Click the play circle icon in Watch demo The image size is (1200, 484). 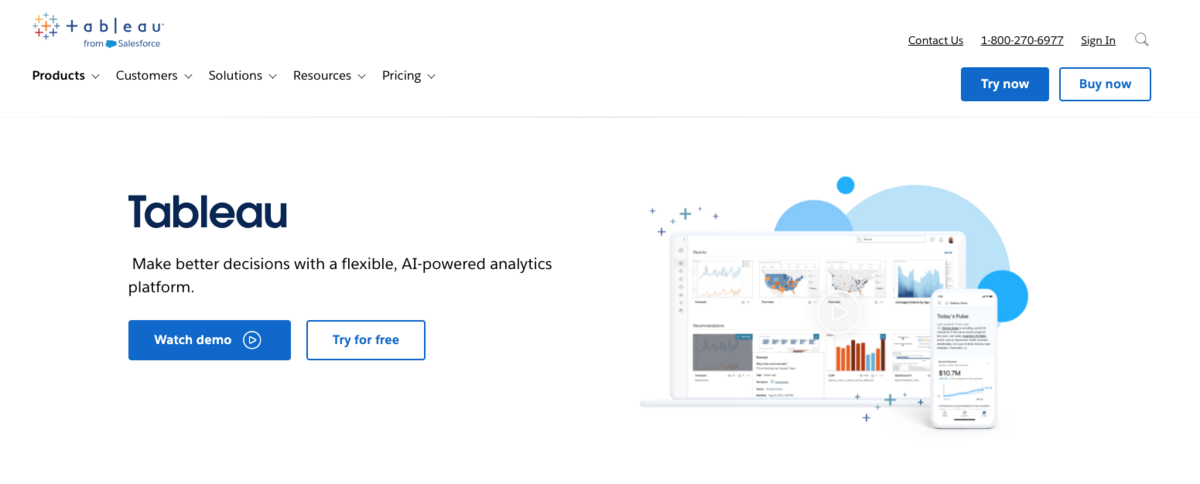pos(252,340)
